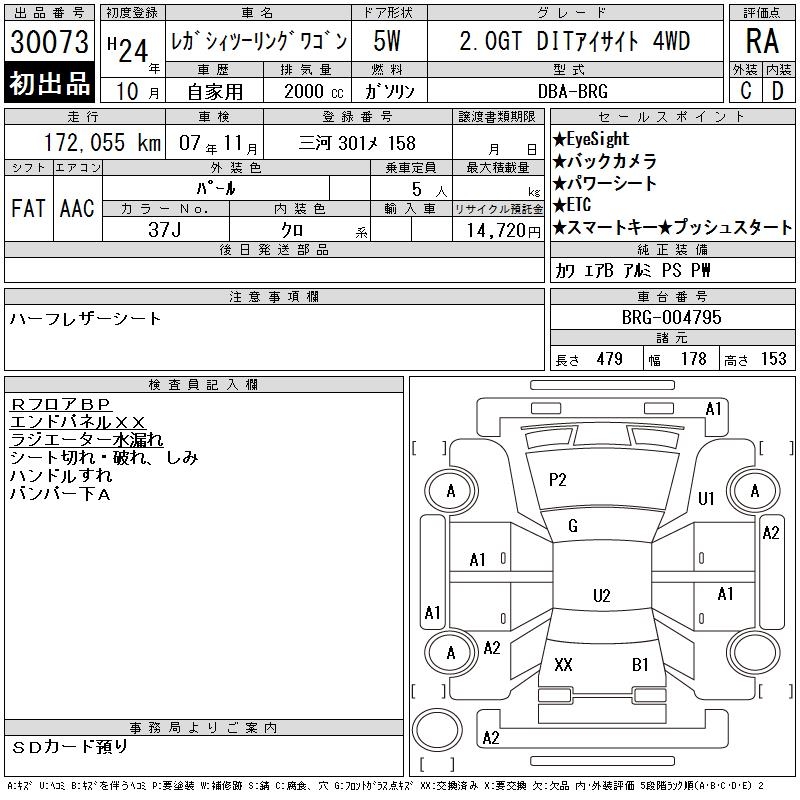Select the vehicle history value 自家用
The image size is (800, 800).
(215, 92)
